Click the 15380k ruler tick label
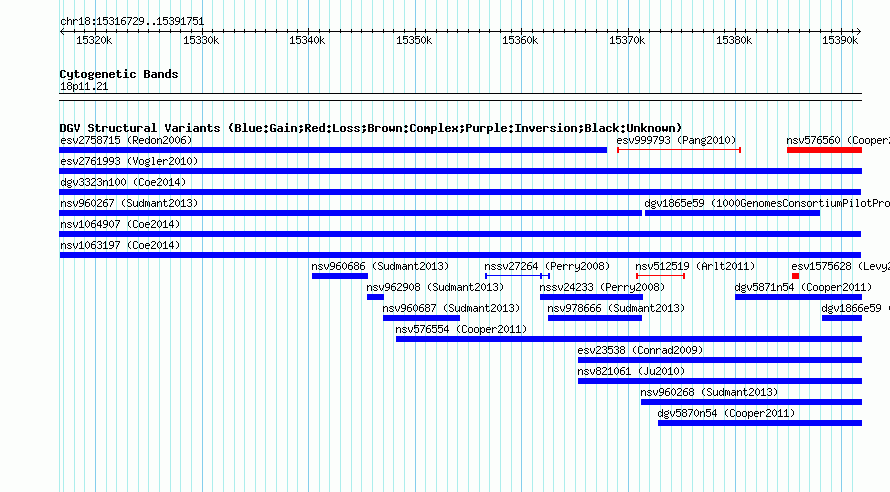 (734, 40)
